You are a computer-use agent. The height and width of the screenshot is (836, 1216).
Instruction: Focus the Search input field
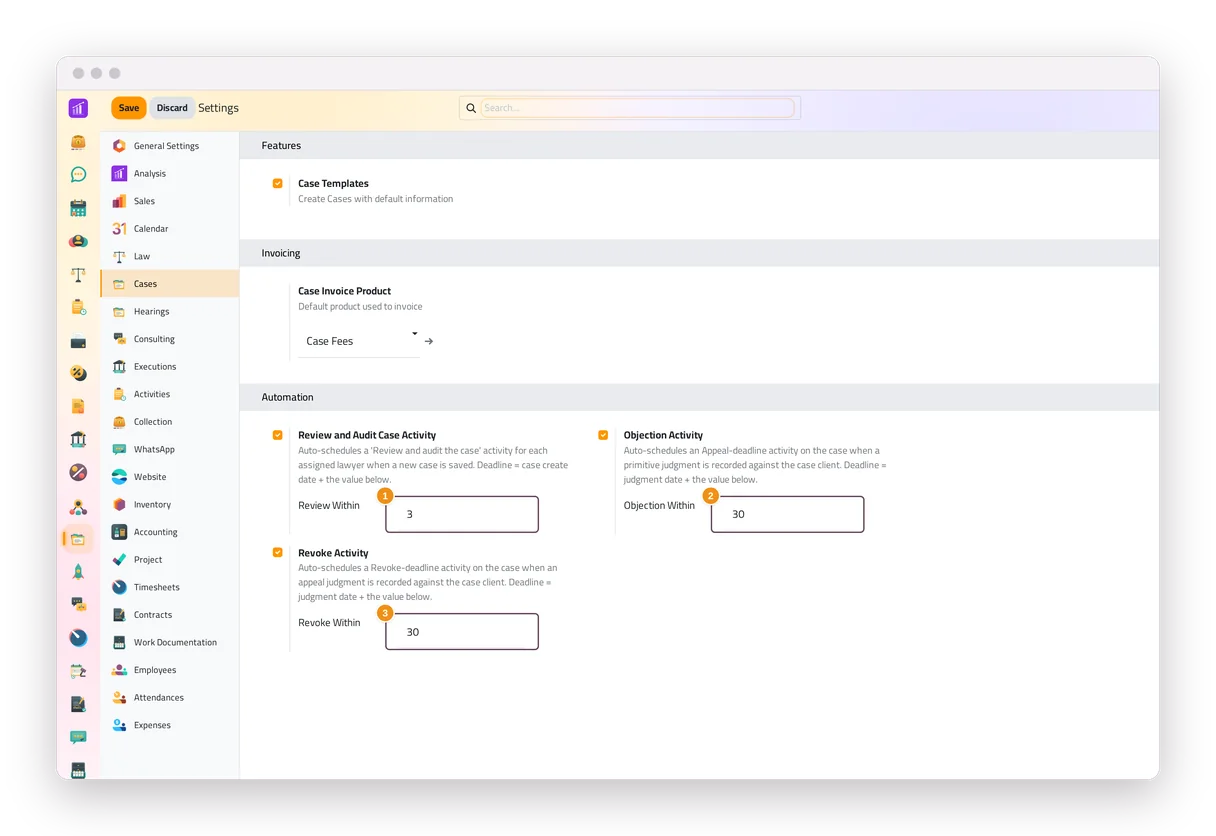(638, 108)
